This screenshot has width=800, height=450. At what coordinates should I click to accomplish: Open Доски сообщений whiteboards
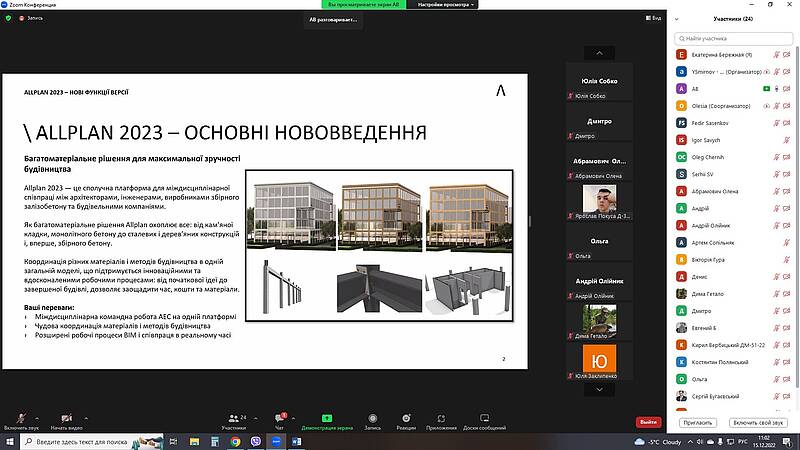484,421
